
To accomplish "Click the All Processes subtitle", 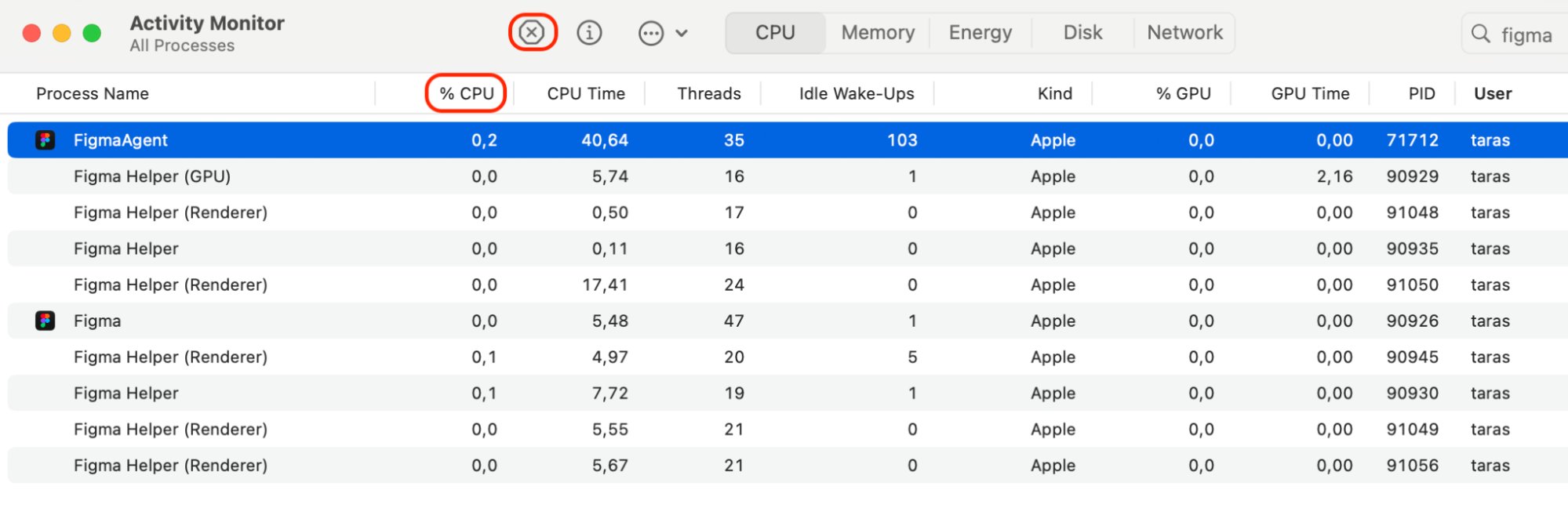I will coord(182,45).
